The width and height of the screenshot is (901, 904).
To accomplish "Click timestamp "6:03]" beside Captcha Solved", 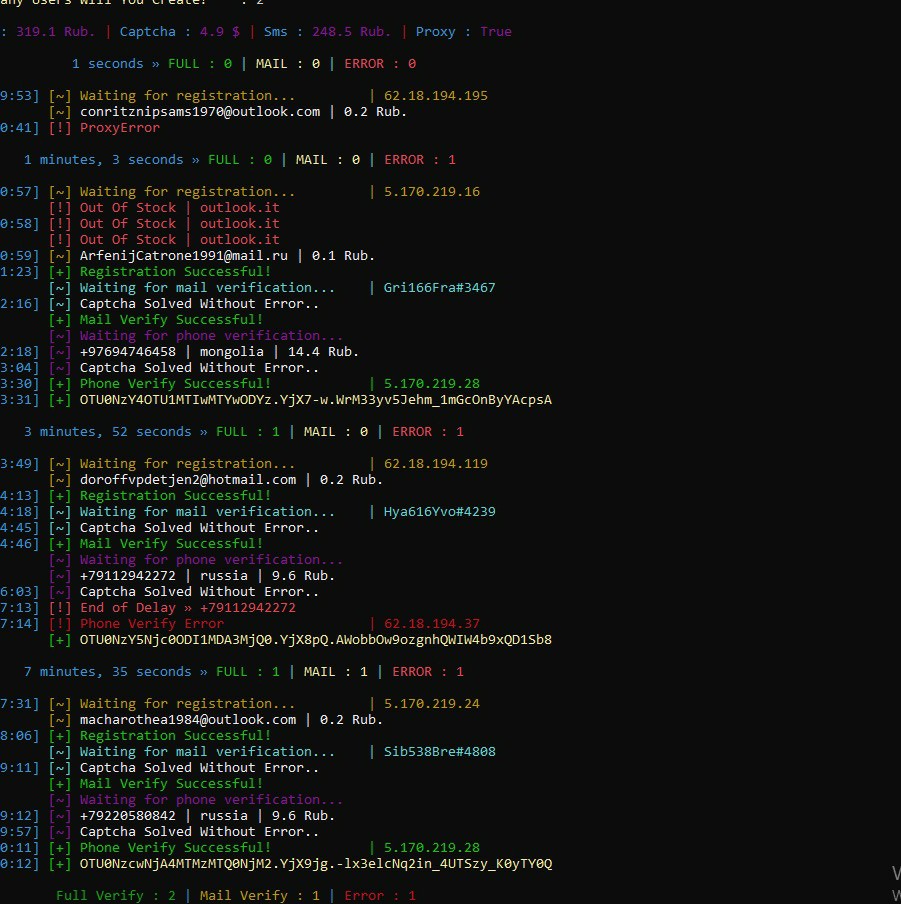I will tap(20, 592).
